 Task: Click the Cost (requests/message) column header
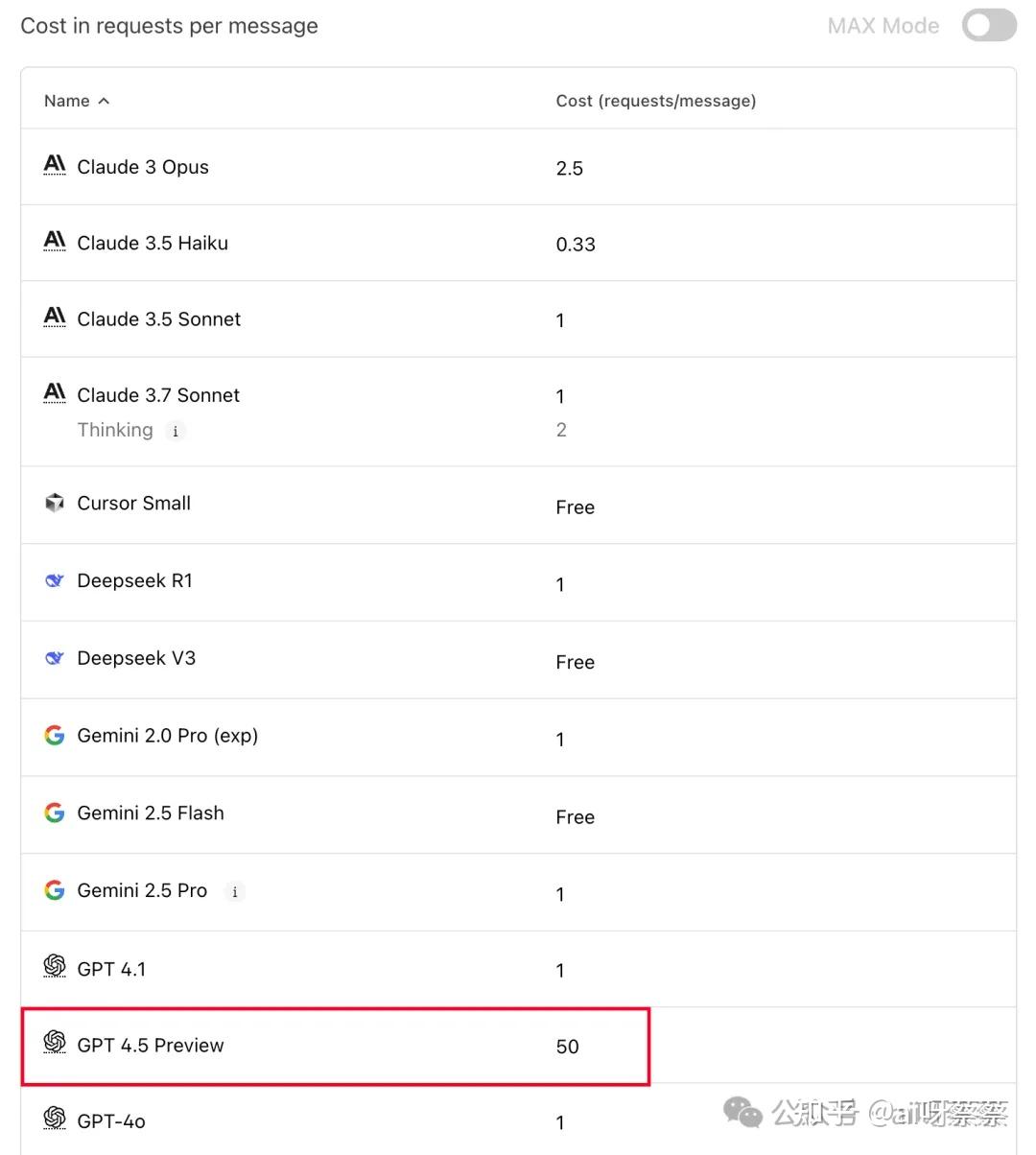click(x=655, y=101)
